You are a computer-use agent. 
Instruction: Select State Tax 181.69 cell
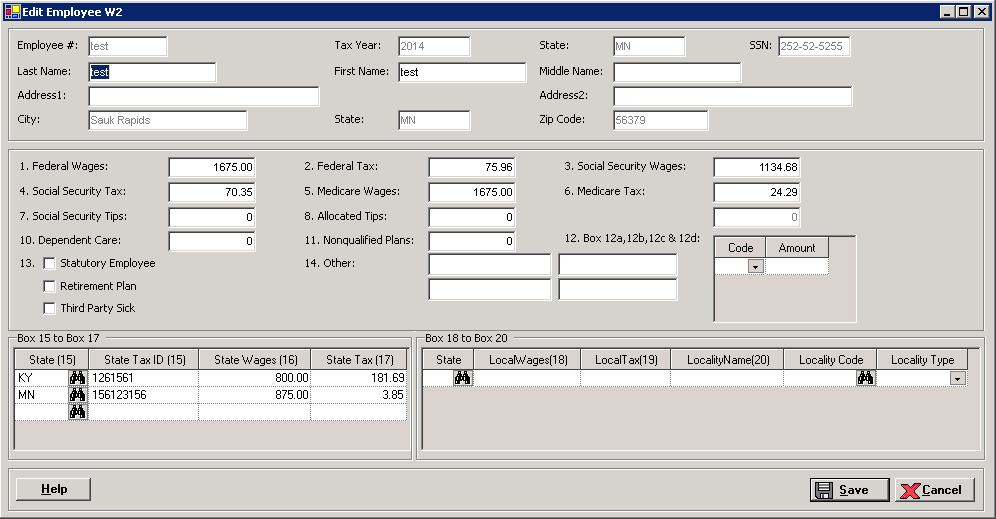[x=359, y=378]
